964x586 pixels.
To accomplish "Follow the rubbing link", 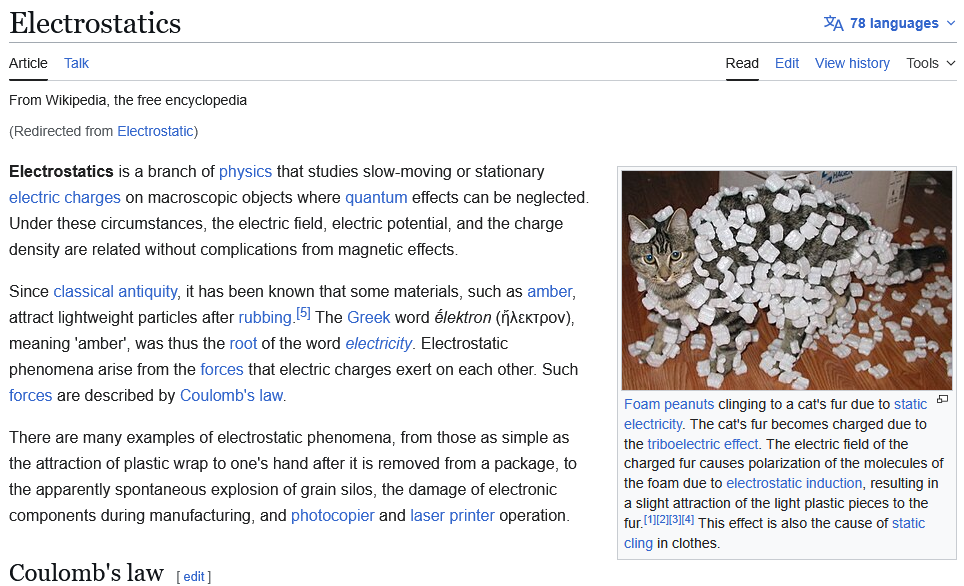I will [265, 317].
